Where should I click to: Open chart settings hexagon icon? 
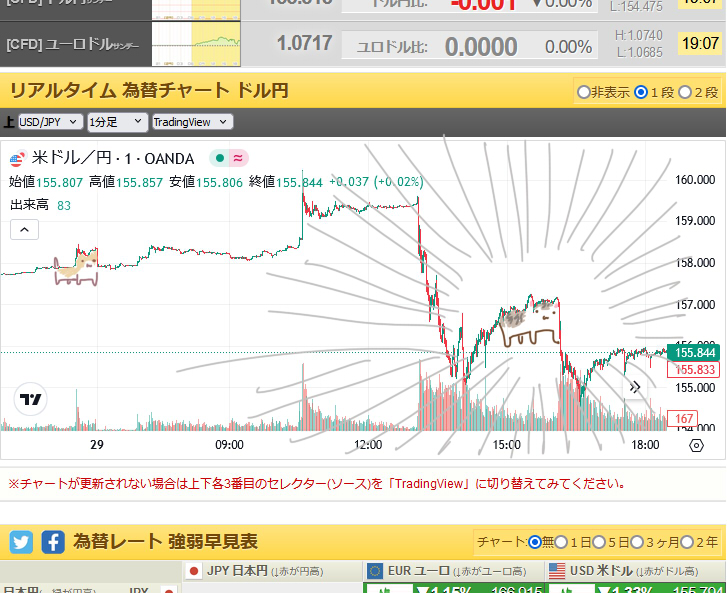pos(696,446)
